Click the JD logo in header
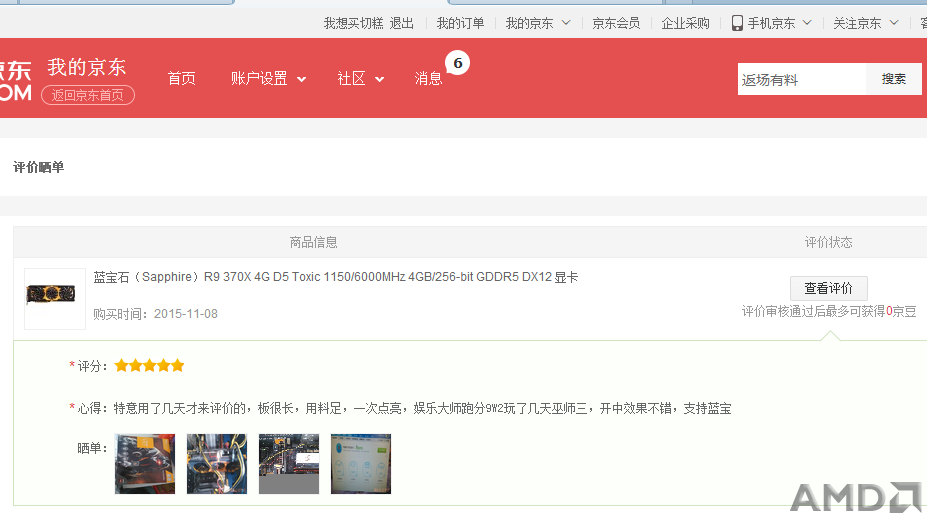The image size is (927, 518). (x=16, y=81)
